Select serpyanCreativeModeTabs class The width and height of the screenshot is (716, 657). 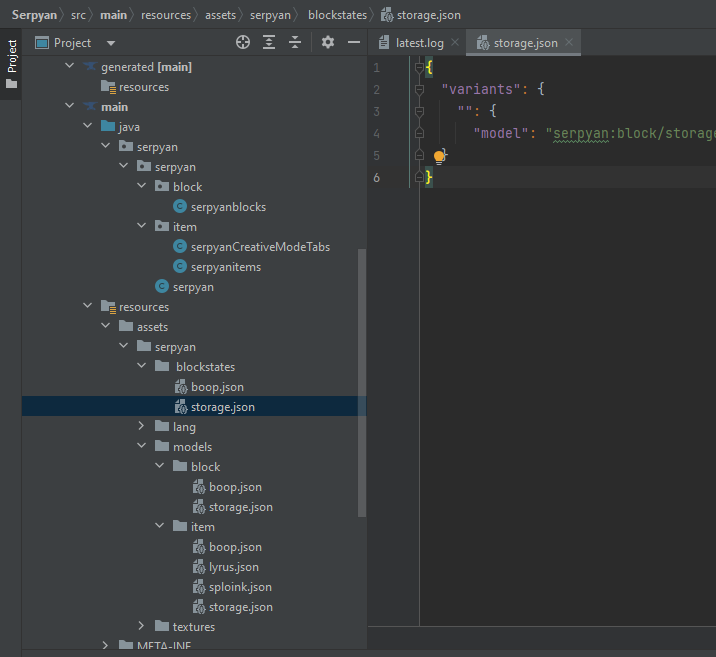coord(260,247)
